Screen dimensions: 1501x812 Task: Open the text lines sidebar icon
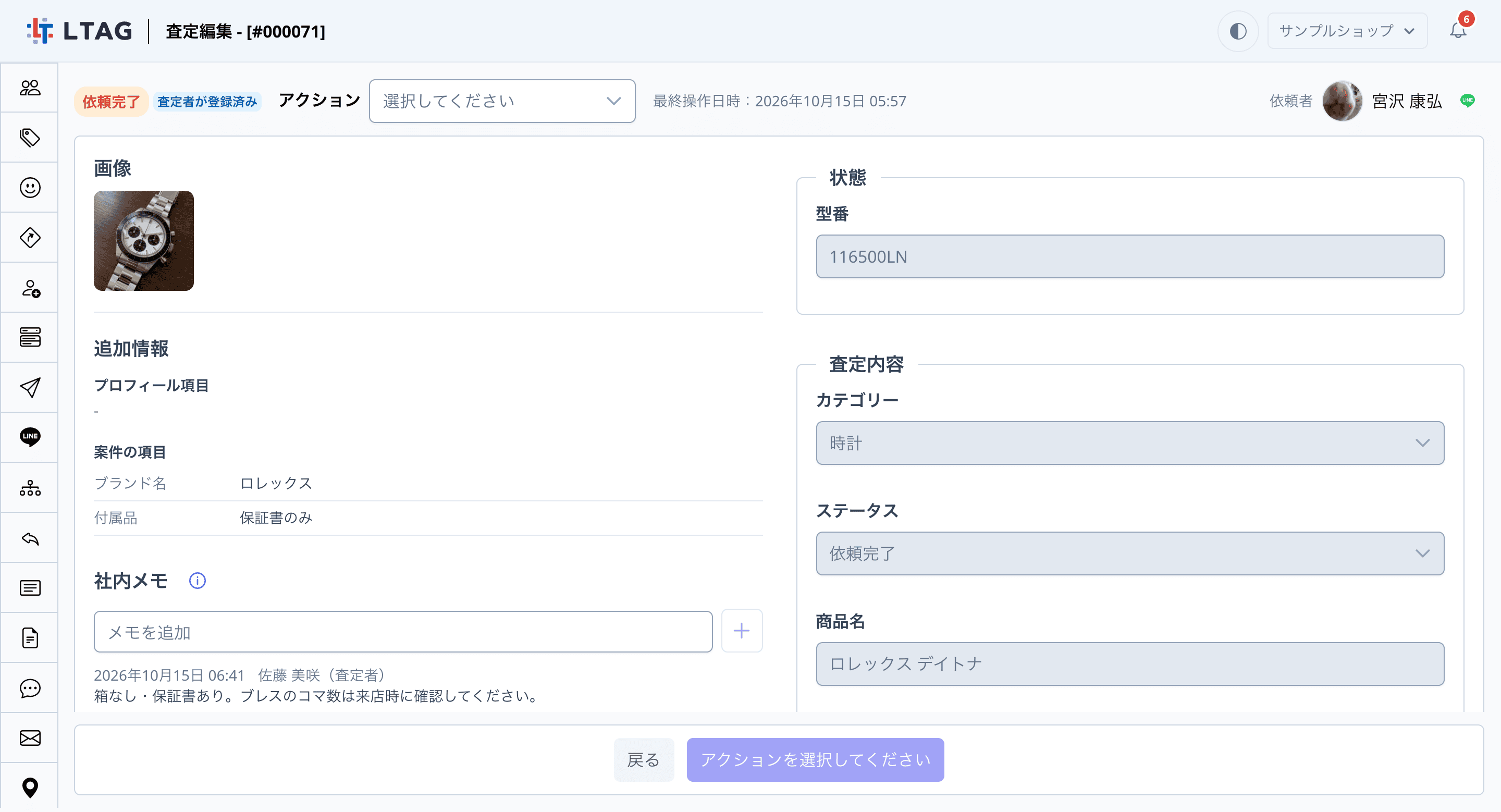pos(30,588)
